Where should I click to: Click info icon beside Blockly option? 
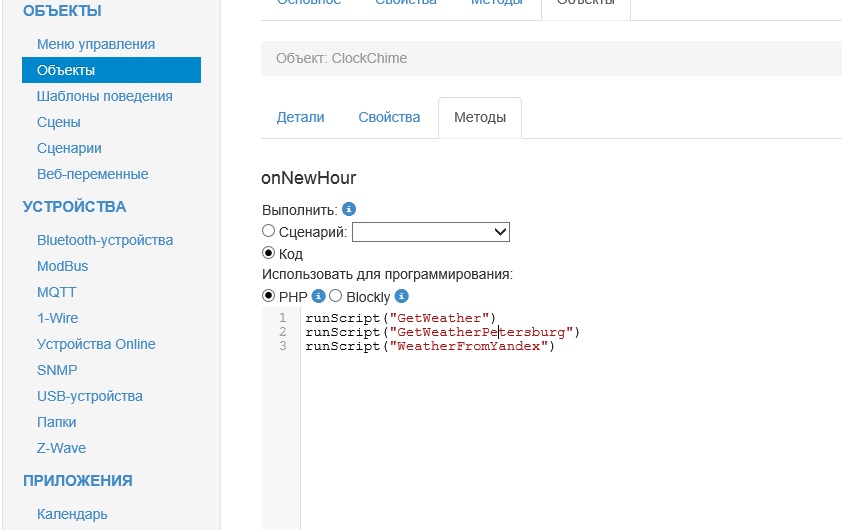point(402,296)
